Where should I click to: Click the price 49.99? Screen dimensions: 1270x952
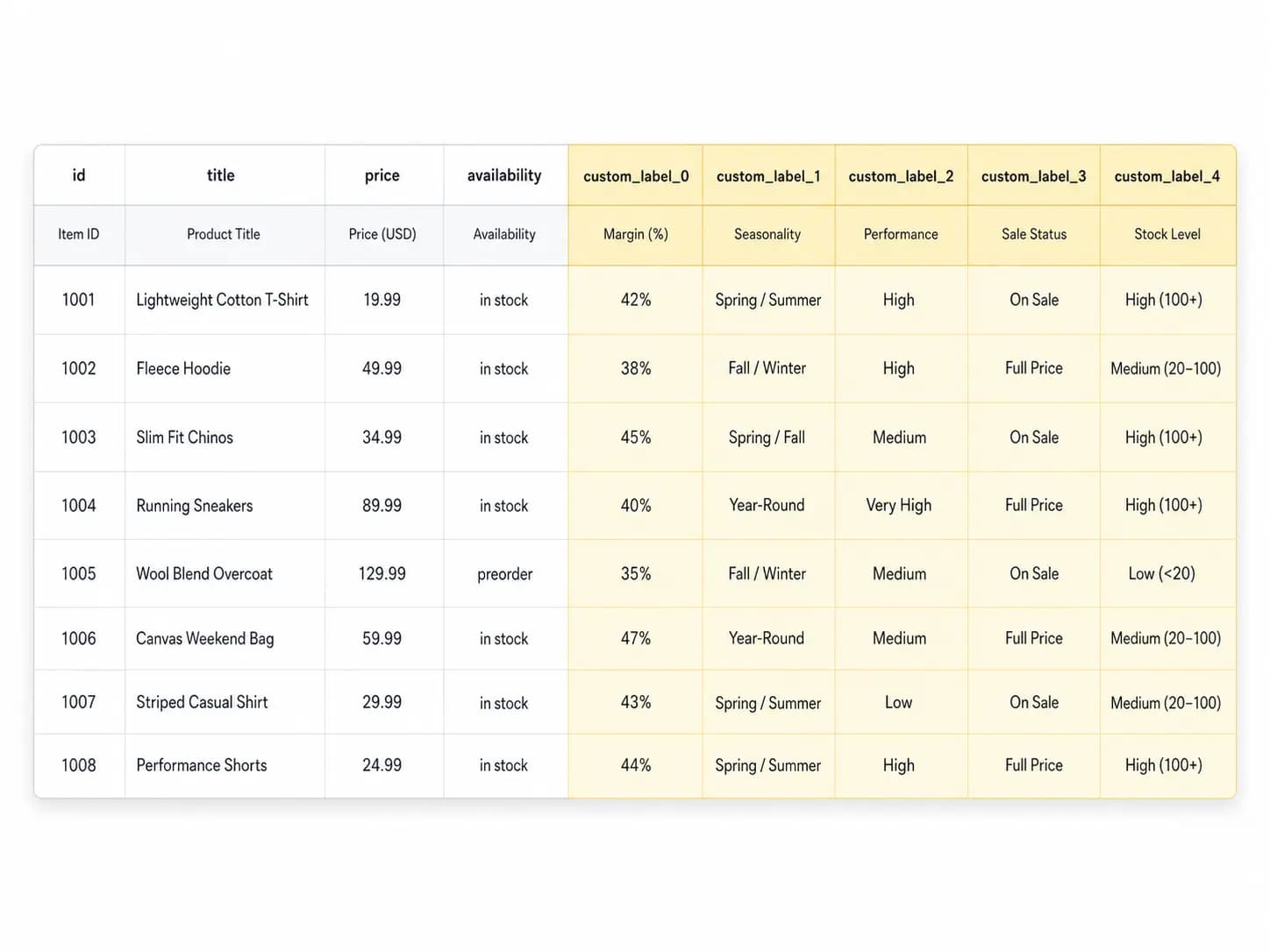point(382,368)
